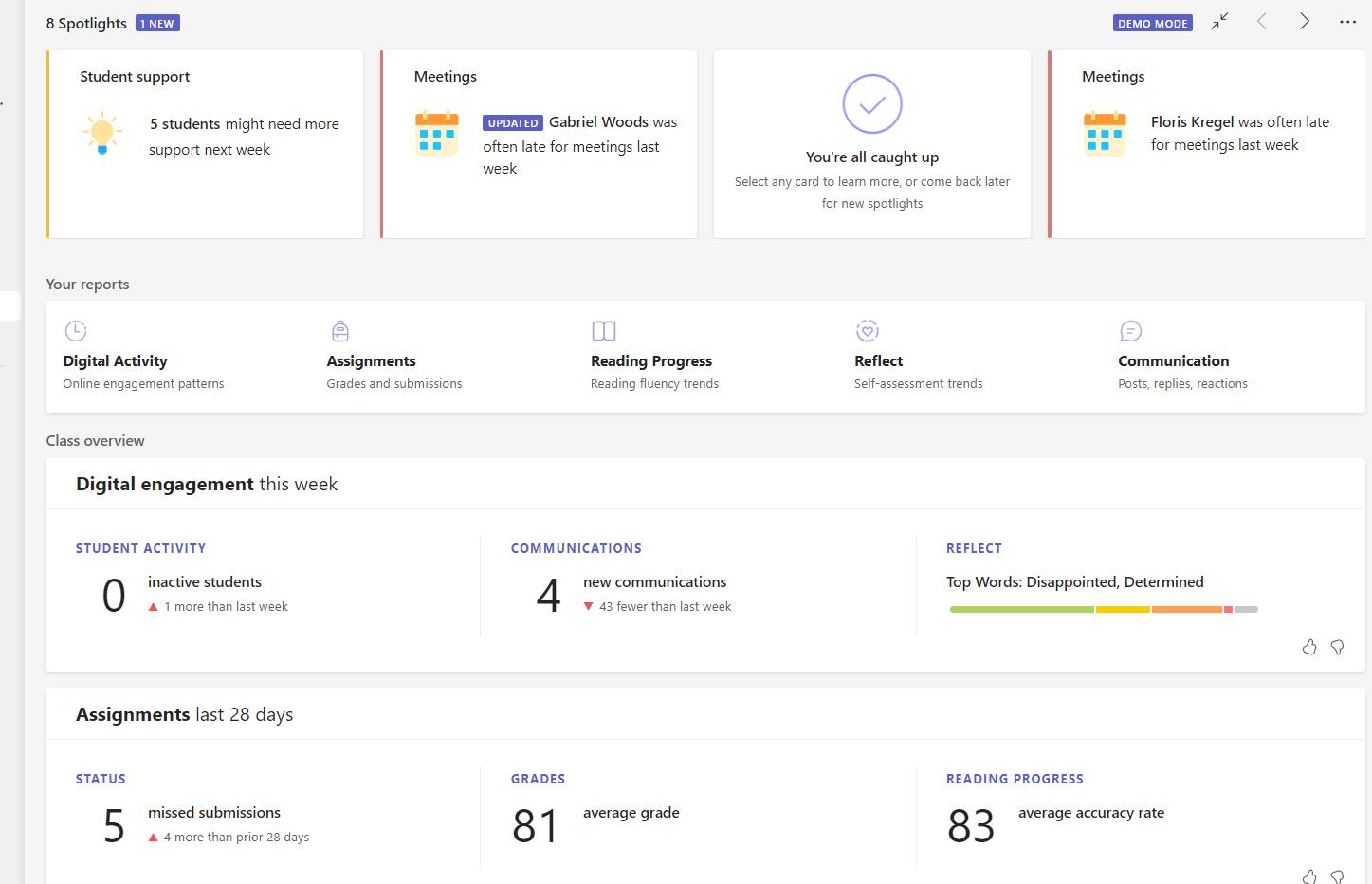Click the Student support lightbulb icon
The width and height of the screenshot is (1372, 884).
(102, 134)
